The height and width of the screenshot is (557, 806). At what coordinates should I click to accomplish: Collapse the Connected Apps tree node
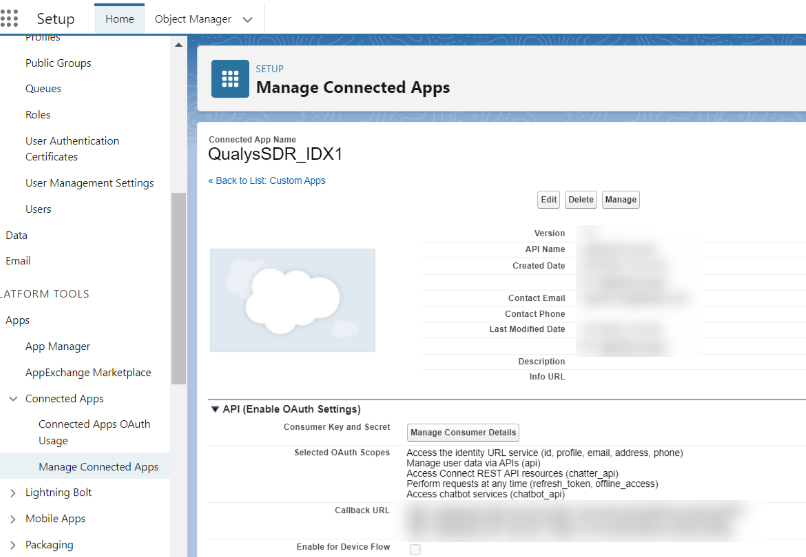[x=13, y=399]
